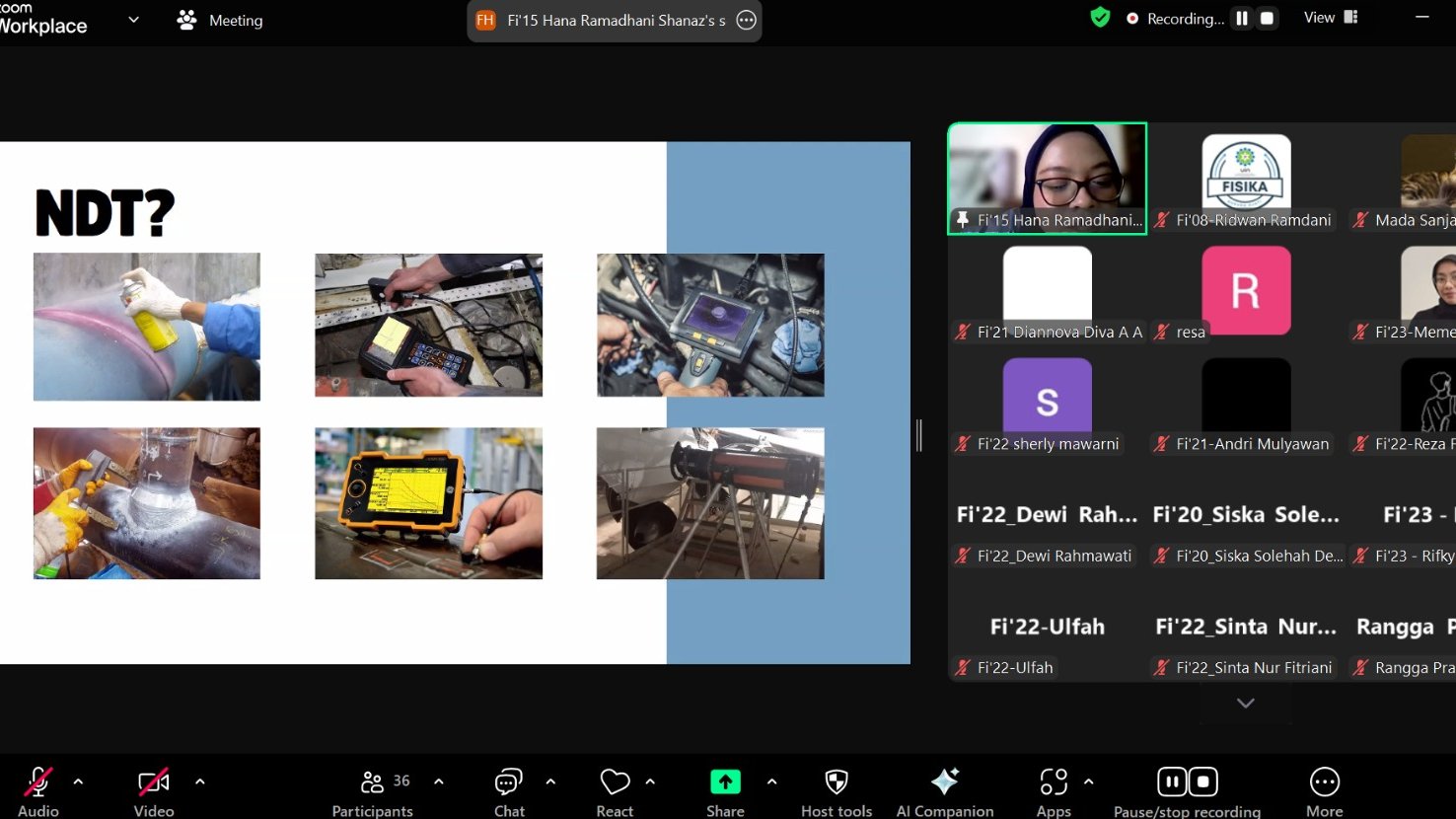Show more participants with the down chevron
The height and width of the screenshot is (819, 1456).
pyautogui.click(x=1245, y=704)
